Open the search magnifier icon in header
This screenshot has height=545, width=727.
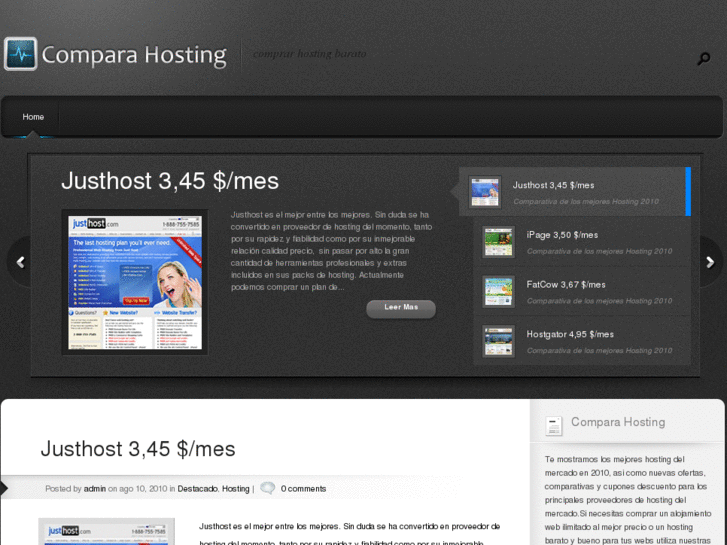click(x=703, y=58)
